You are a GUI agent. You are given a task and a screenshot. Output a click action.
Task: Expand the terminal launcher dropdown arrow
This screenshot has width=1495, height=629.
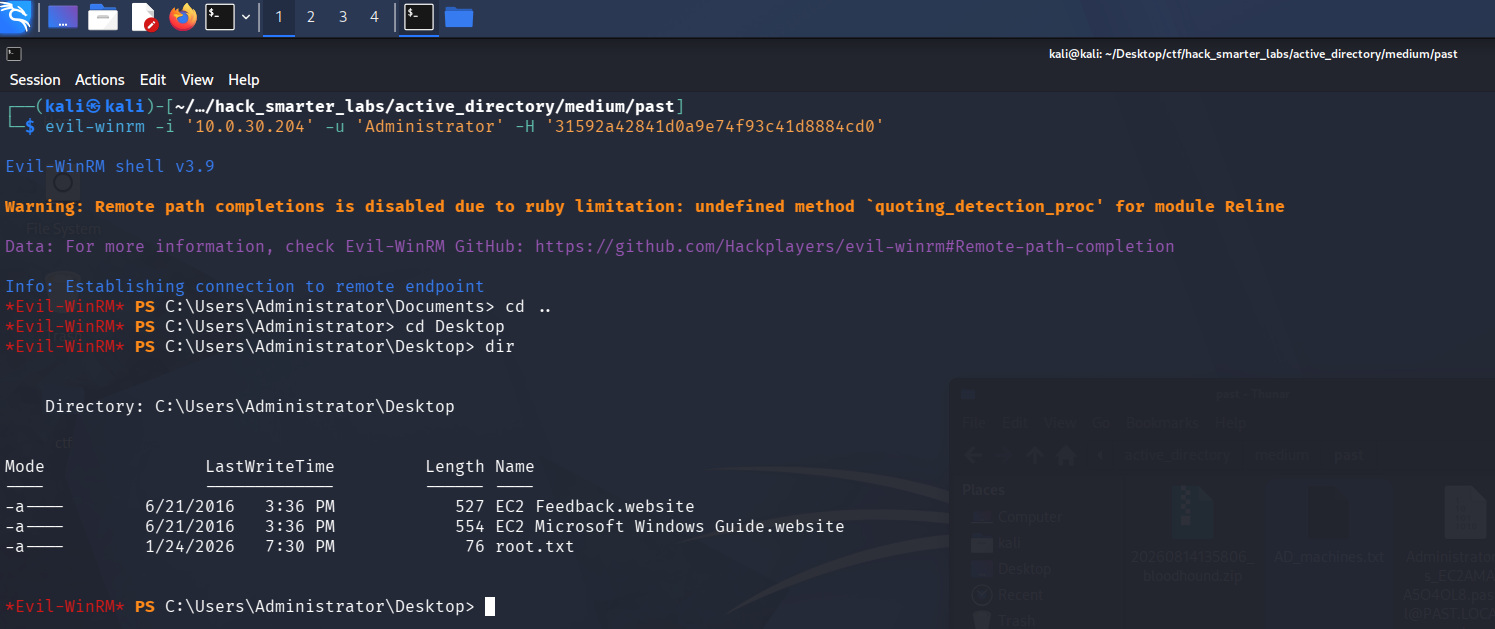tap(245, 17)
